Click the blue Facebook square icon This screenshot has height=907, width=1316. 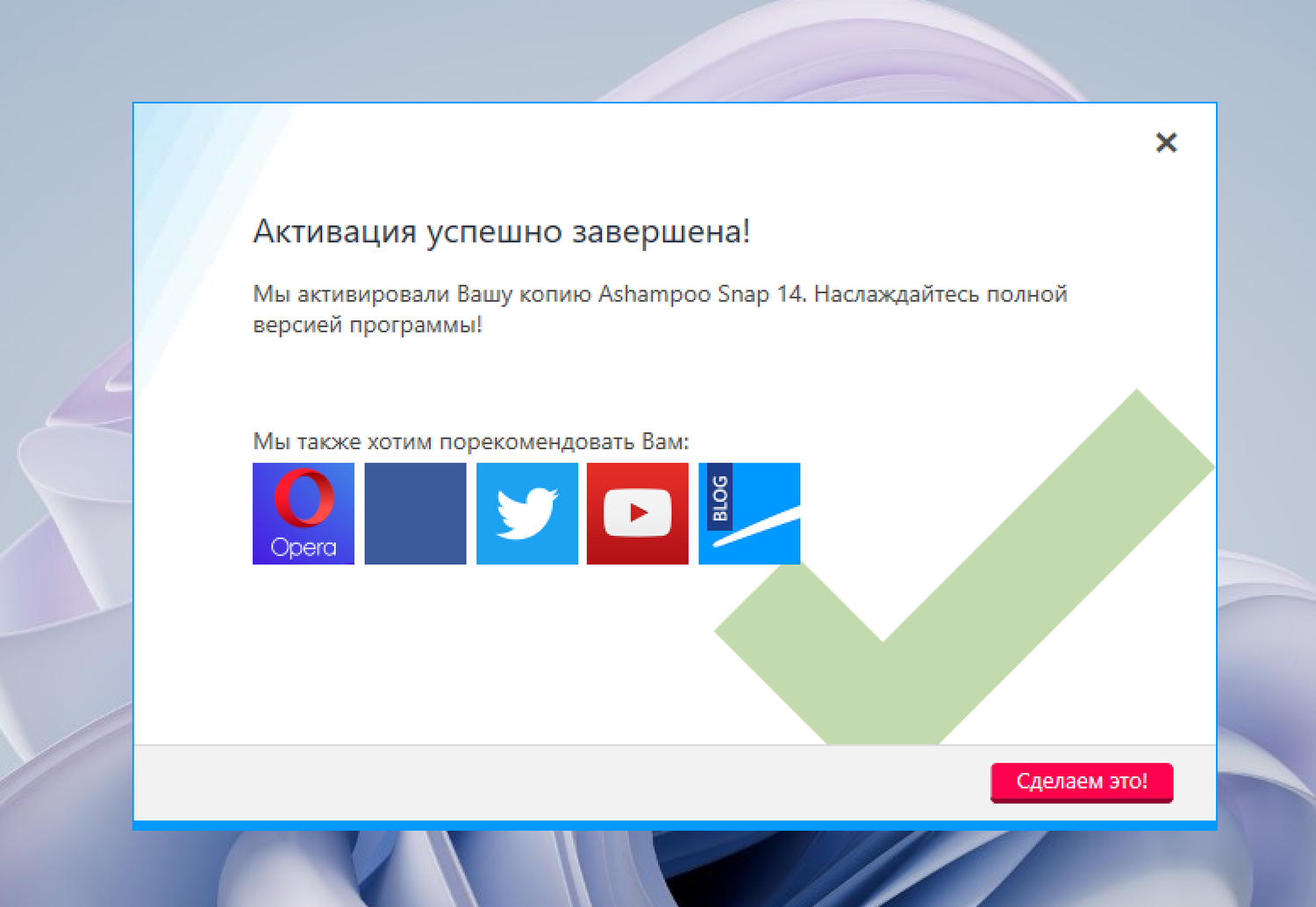point(415,513)
